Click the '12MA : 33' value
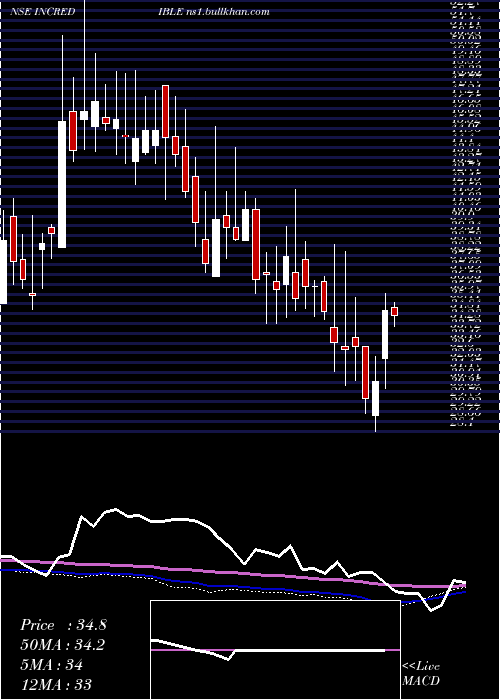Screen dimensions: 500x700 coord(56,684)
